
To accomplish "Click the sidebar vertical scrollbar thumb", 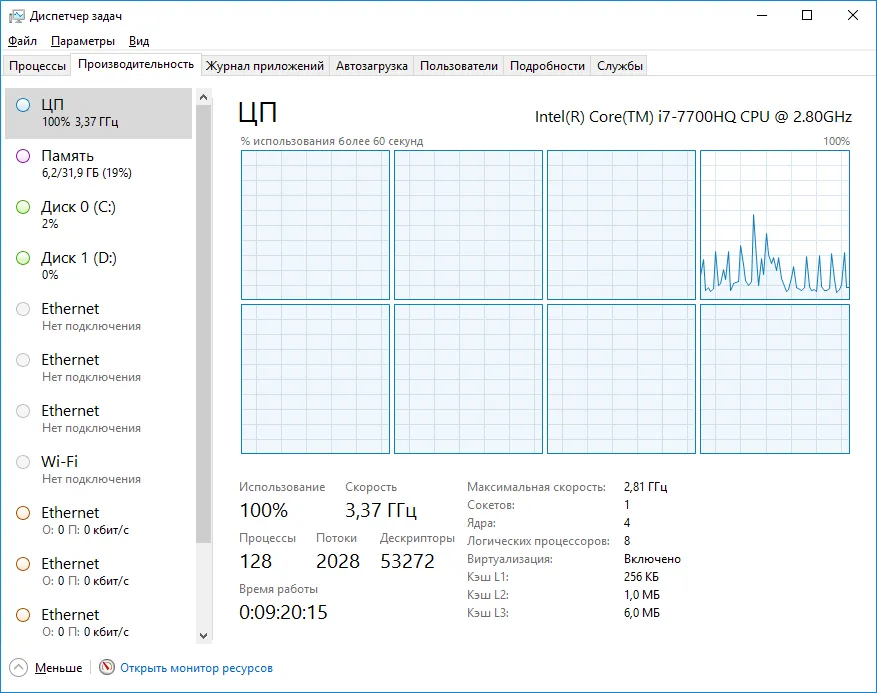I will [204, 324].
